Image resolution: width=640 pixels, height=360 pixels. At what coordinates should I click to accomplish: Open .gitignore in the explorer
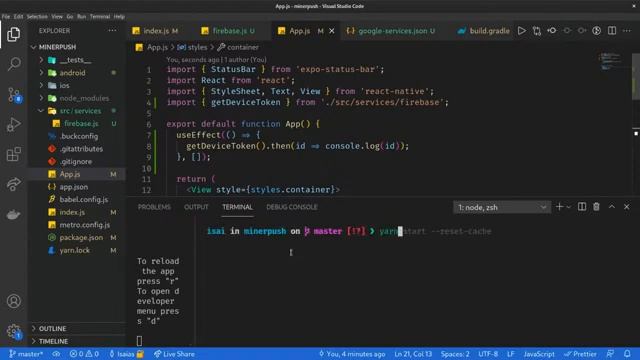pos(76,162)
